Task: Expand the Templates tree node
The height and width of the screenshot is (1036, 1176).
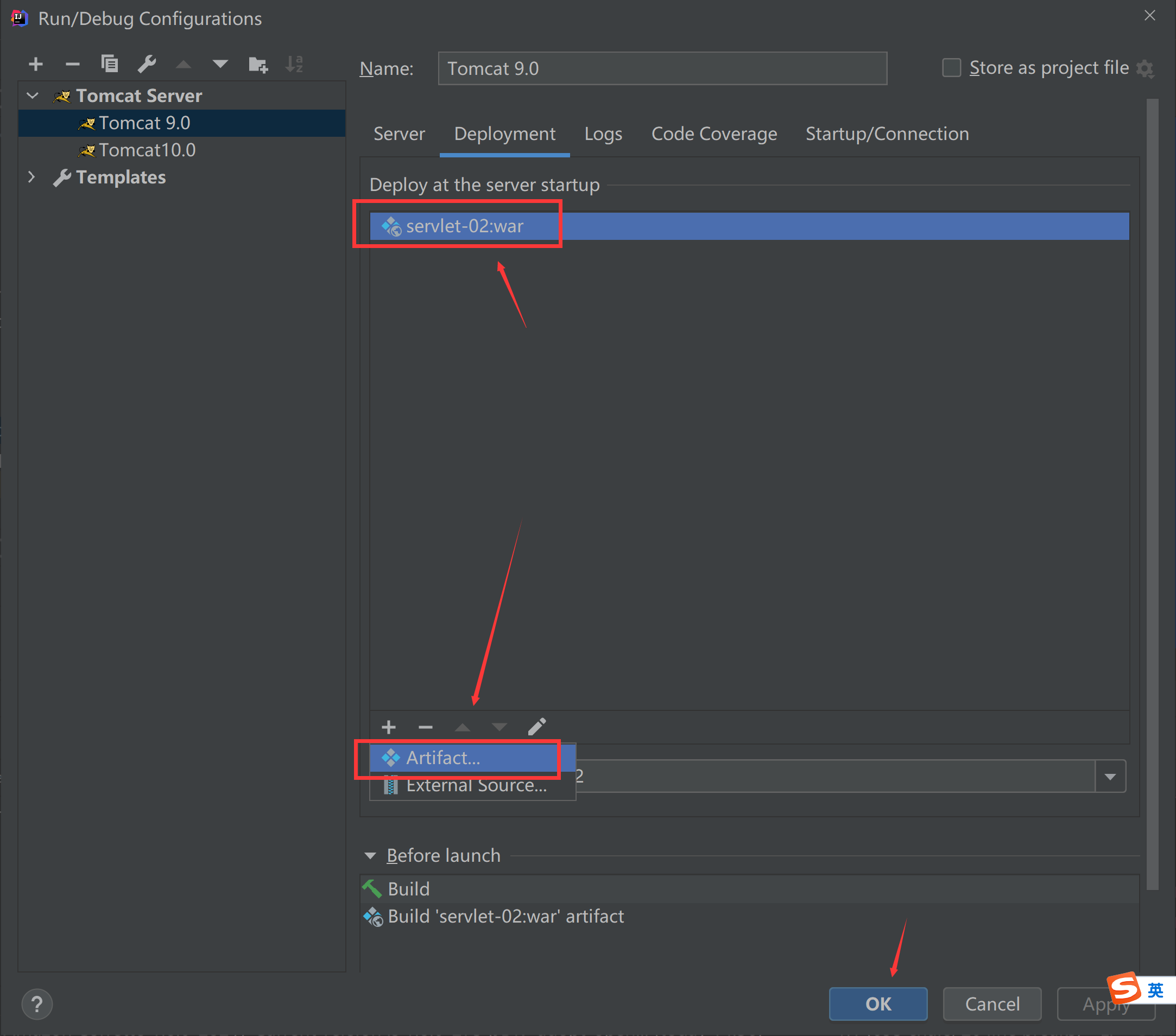Action: [31, 177]
